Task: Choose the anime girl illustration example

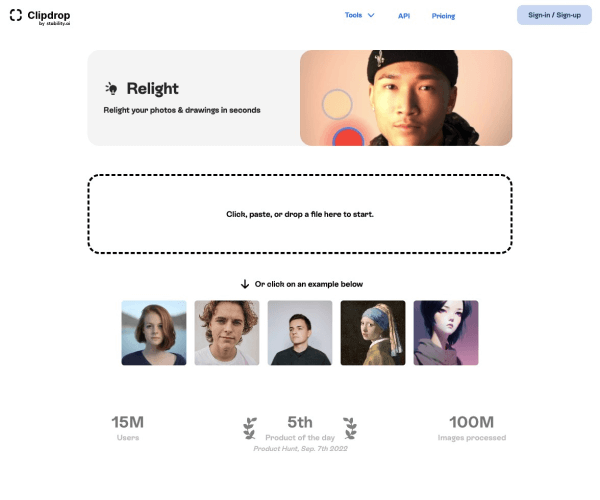Action: [446, 333]
